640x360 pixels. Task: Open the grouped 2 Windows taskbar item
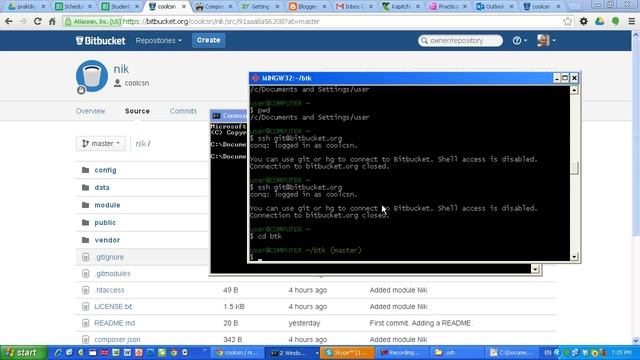click(293, 353)
